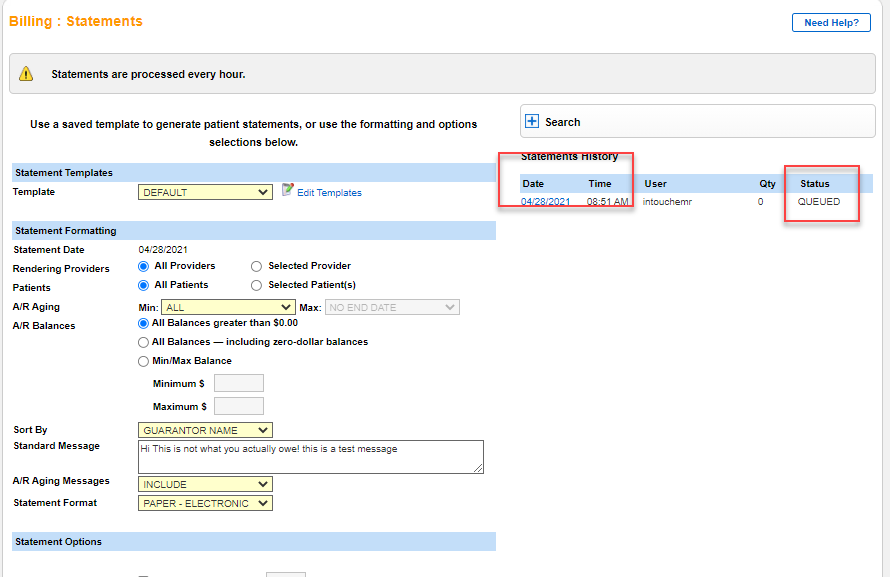Viewport: 890px width, 577px height.
Task: Select All Balances including zero-dollar balances
Action: pos(144,342)
